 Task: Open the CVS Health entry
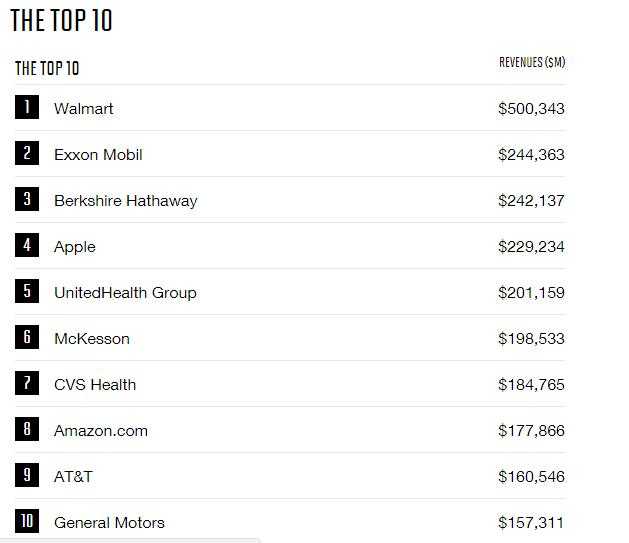coord(95,384)
